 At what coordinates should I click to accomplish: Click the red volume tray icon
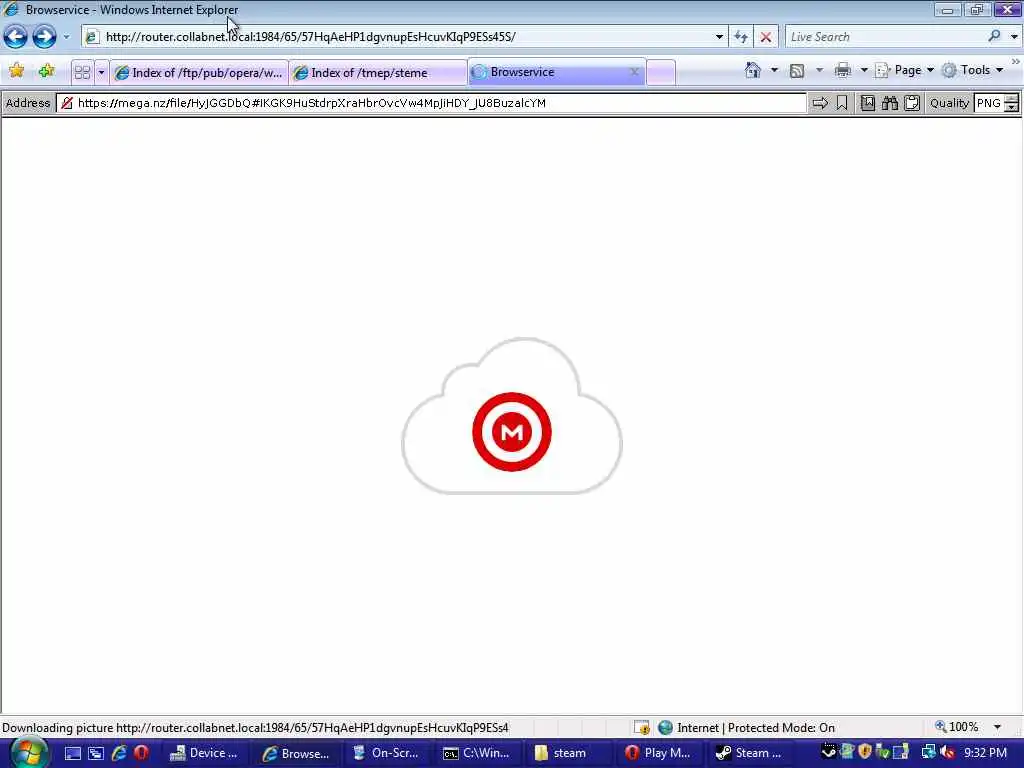point(947,753)
